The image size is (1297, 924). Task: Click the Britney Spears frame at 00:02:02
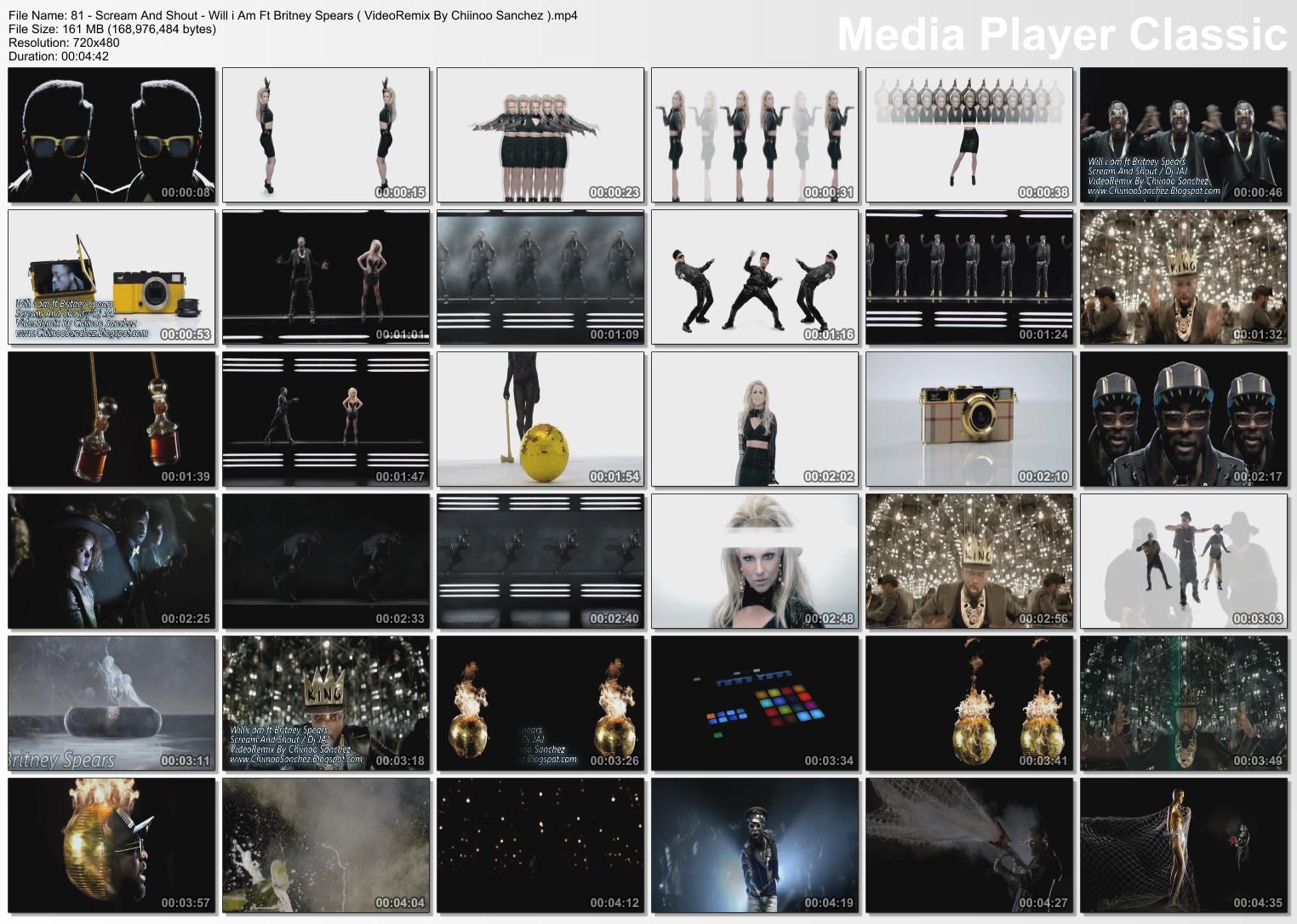[x=752, y=417]
